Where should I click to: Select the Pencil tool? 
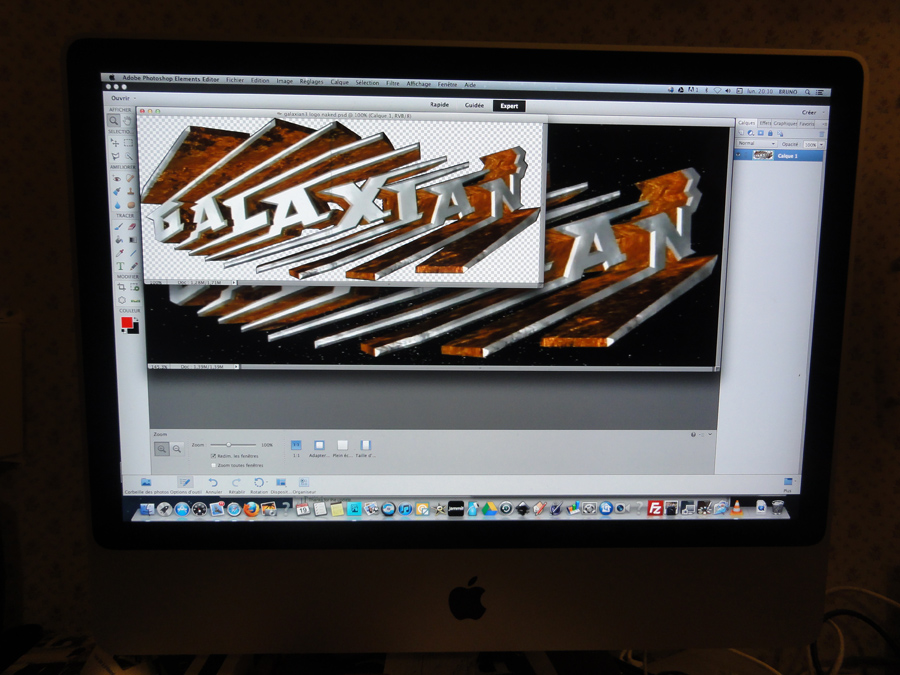point(134,266)
